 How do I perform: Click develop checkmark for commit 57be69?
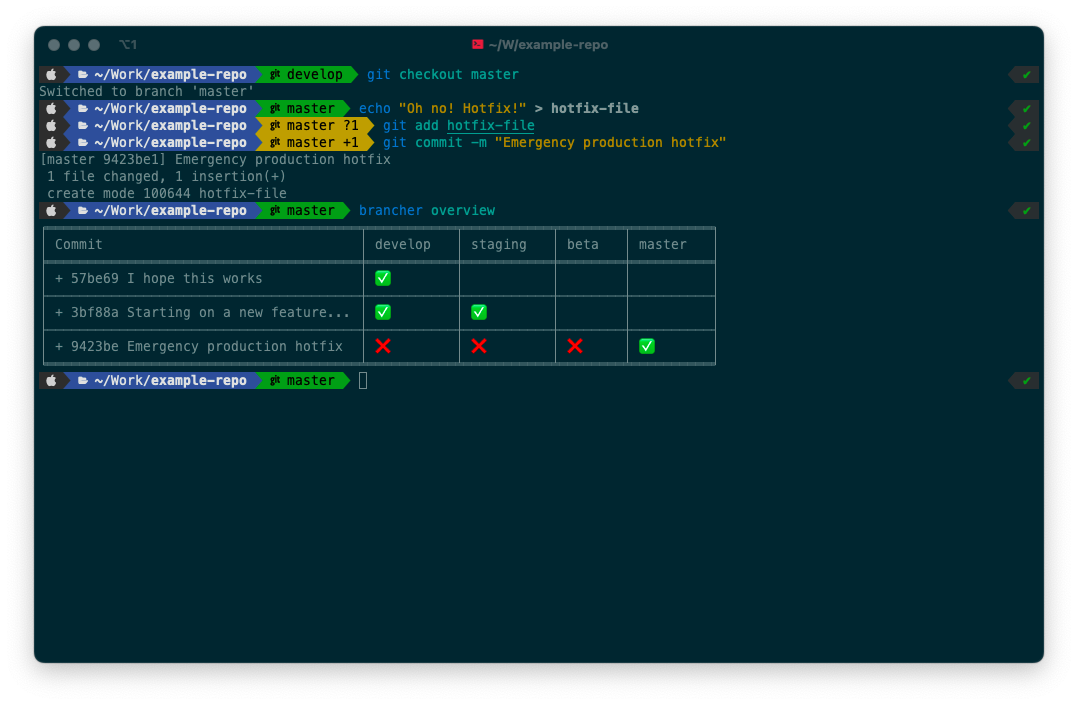click(383, 278)
